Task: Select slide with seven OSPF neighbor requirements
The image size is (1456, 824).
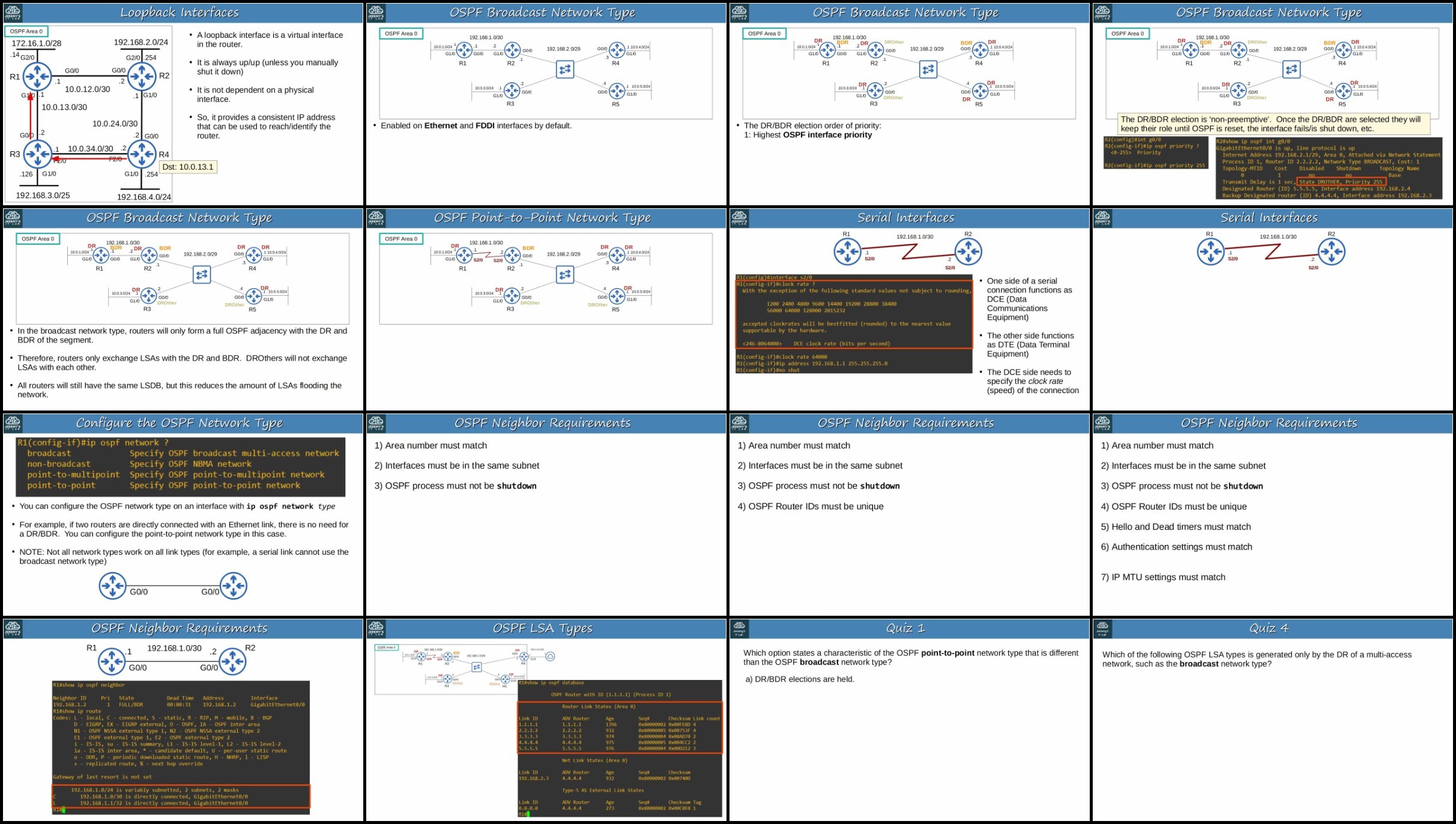Action: coord(1273,514)
